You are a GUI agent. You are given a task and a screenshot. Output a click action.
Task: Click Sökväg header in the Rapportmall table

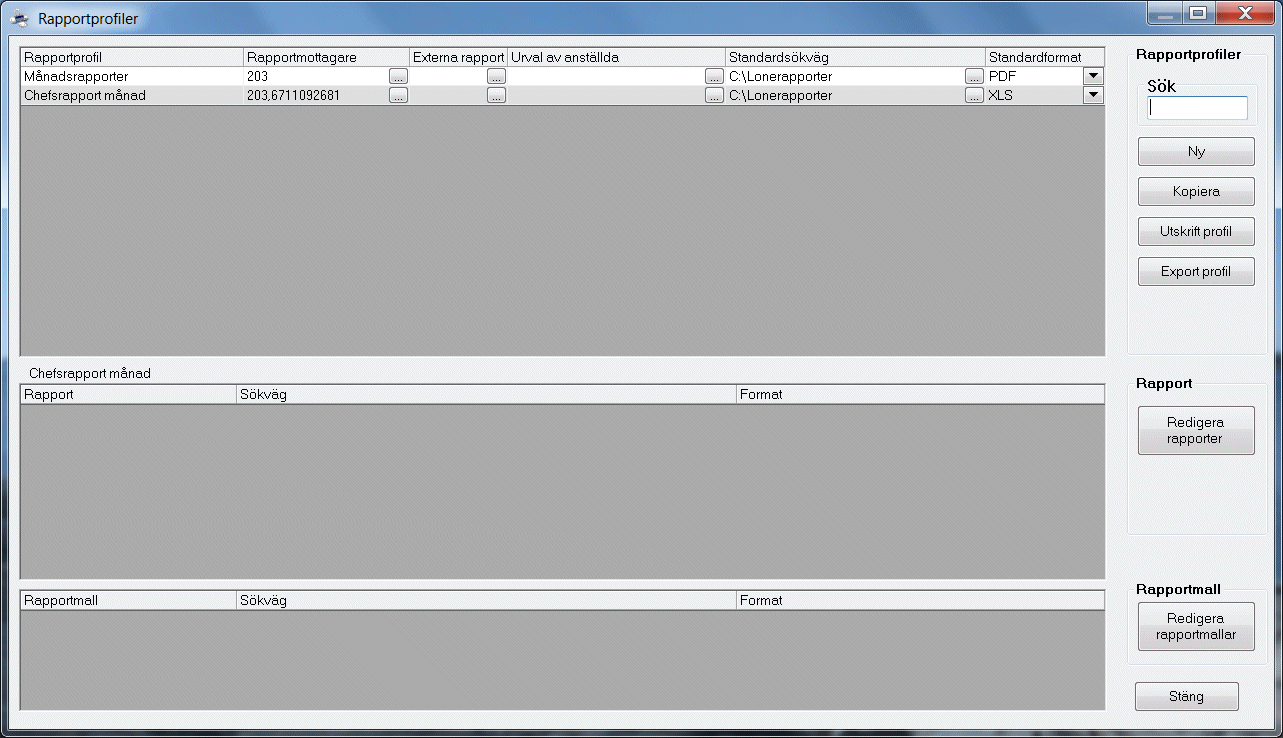click(x=486, y=601)
